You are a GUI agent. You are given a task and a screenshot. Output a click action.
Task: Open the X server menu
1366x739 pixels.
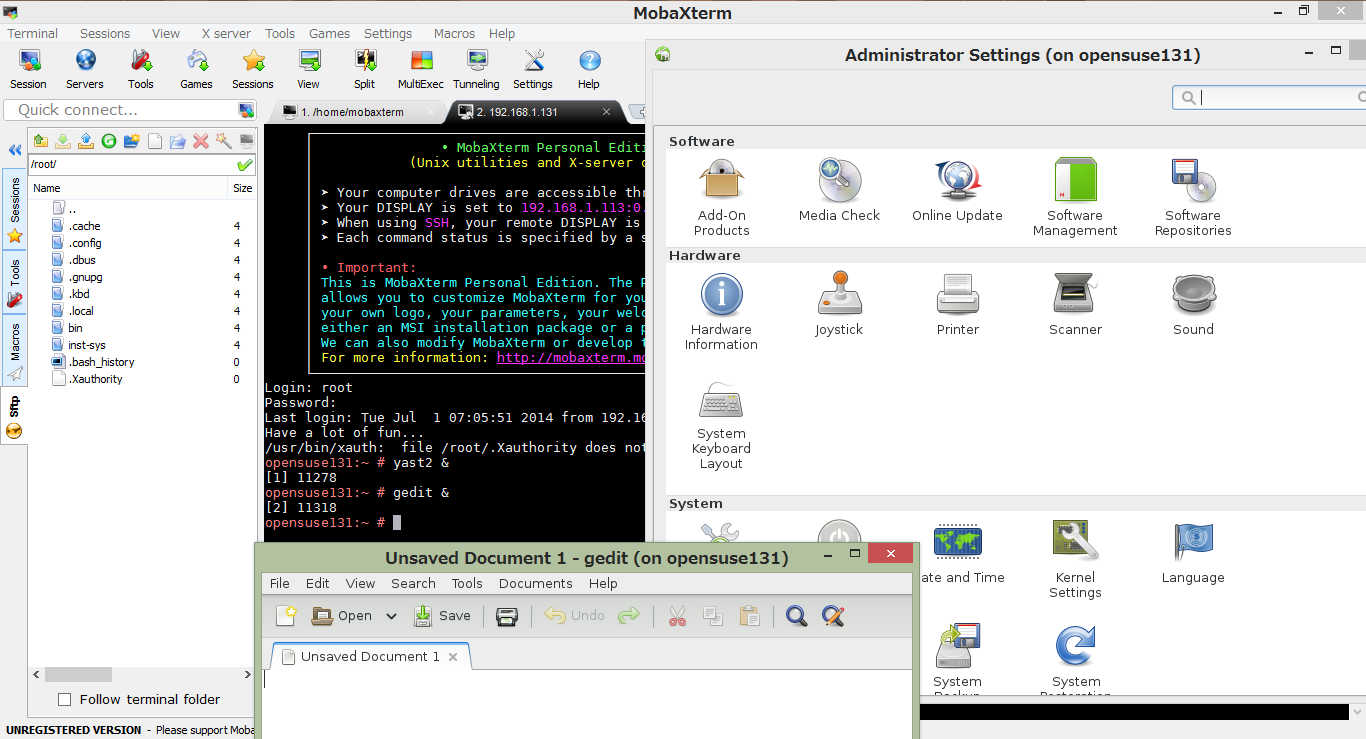click(226, 33)
